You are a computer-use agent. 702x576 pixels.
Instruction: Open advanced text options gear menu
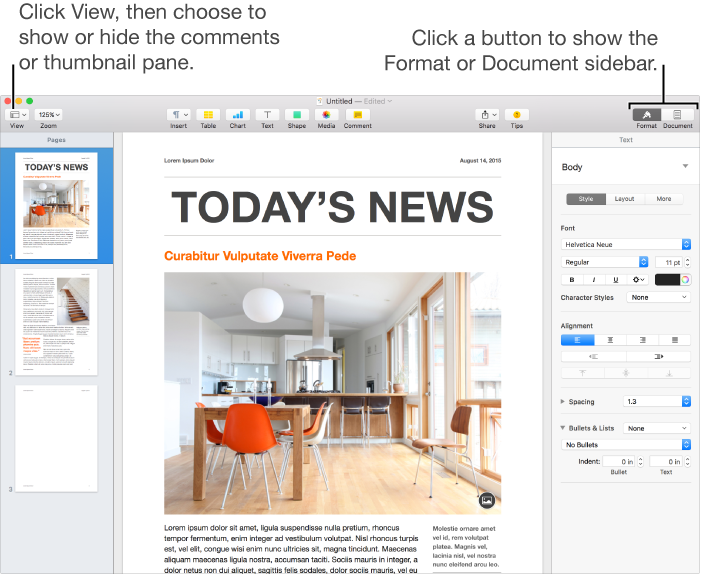[638, 280]
